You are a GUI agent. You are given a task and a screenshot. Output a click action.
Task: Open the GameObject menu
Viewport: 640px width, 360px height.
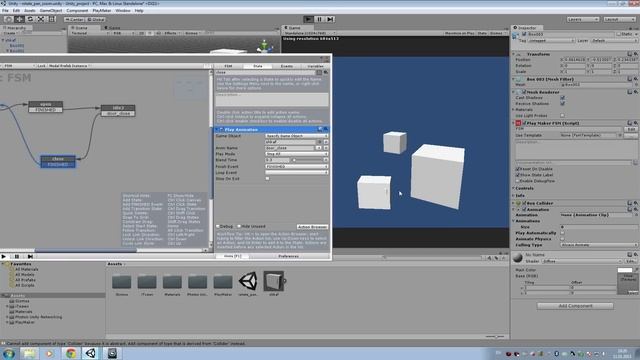tap(51, 11)
